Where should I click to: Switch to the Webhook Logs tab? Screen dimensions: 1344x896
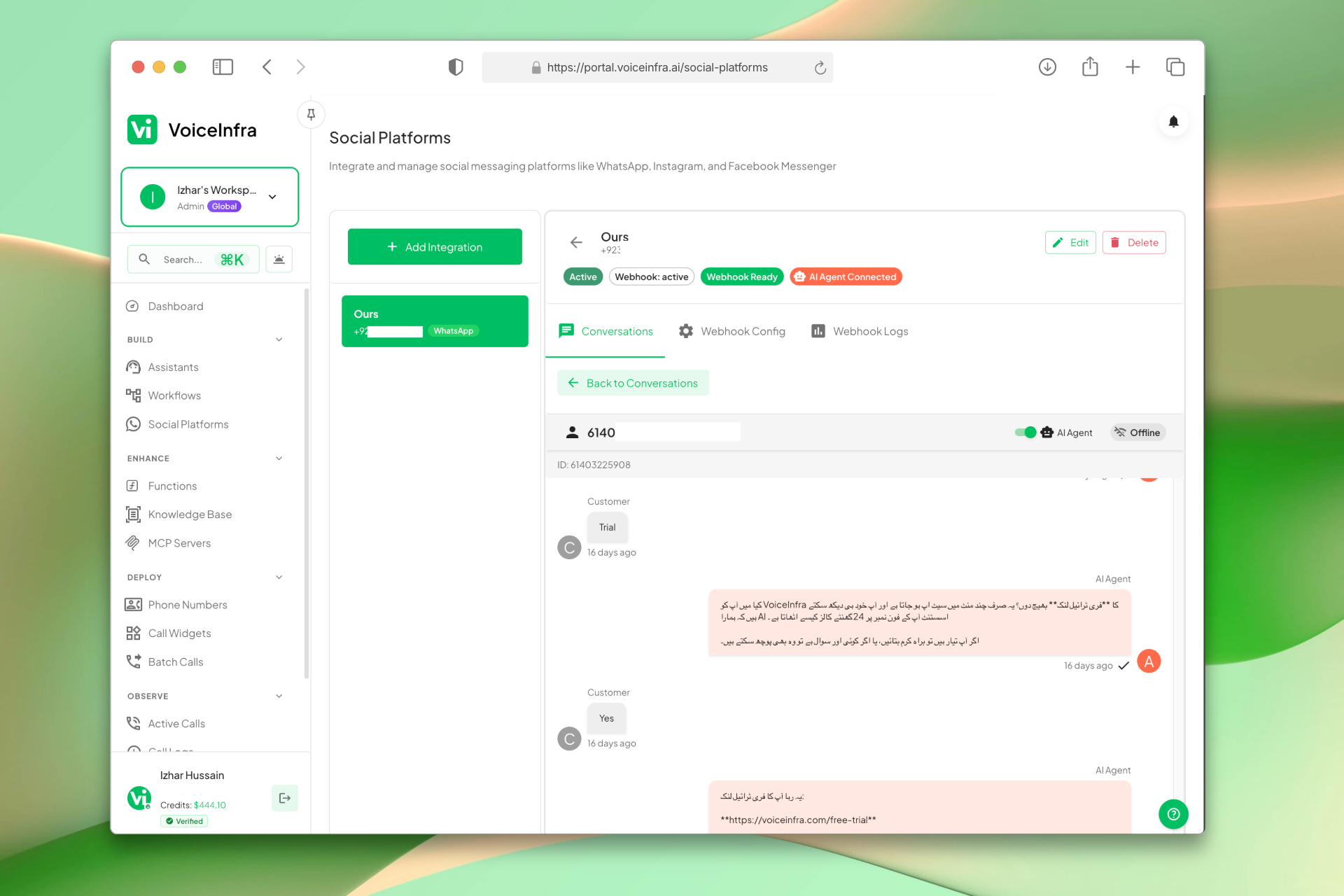pyautogui.click(x=860, y=331)
